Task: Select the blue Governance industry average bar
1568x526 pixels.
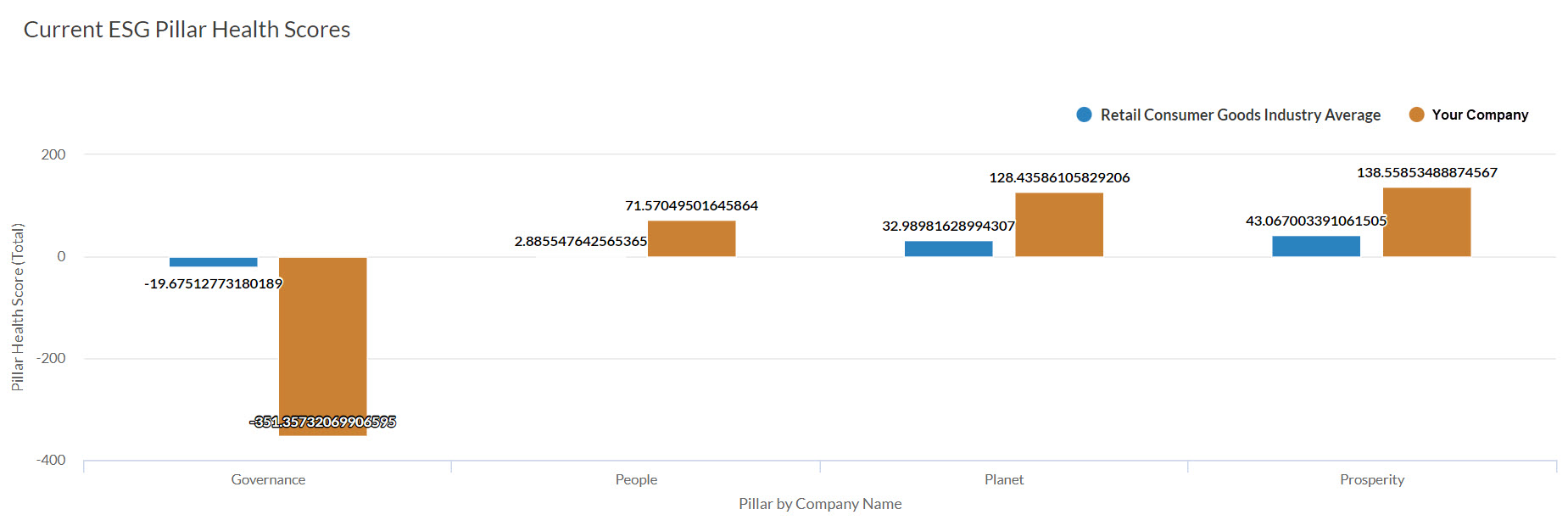Action: pyautogui.click(x=213, y=262)
